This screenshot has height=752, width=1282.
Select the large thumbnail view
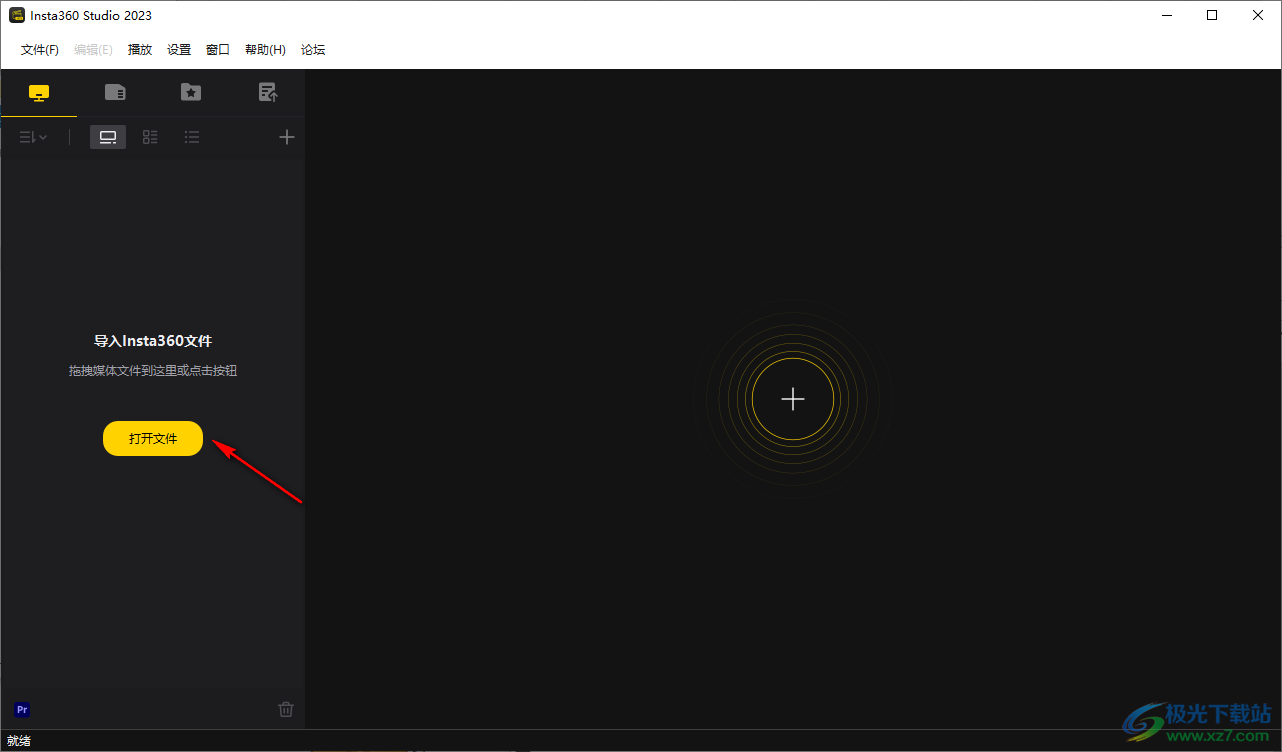point(108,137)
